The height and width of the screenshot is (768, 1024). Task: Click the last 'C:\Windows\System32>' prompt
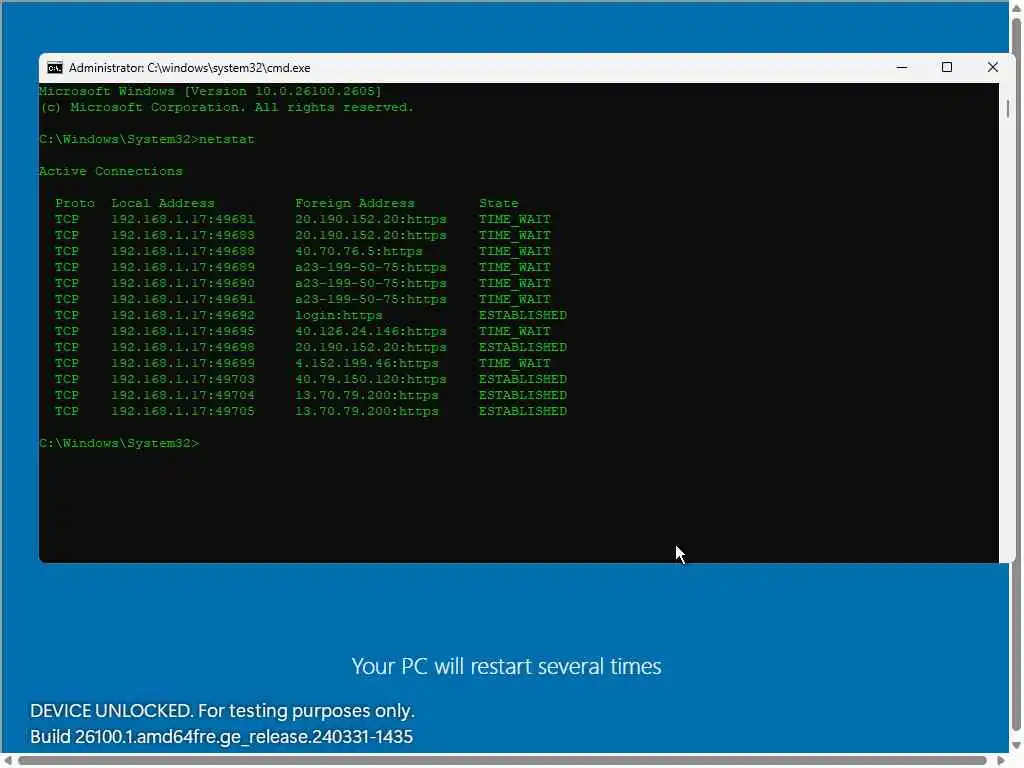pyautogui.click(x=120, y=443)
